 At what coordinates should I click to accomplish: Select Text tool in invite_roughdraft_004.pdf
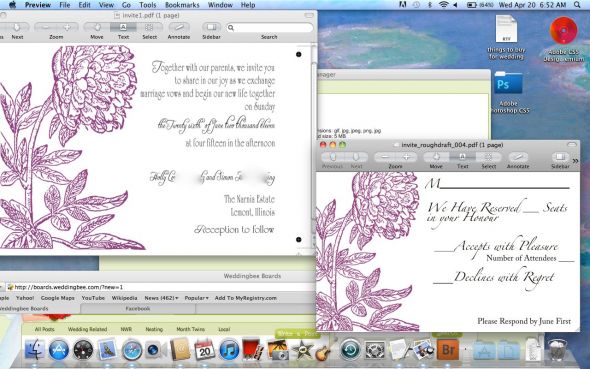[462, 157]
